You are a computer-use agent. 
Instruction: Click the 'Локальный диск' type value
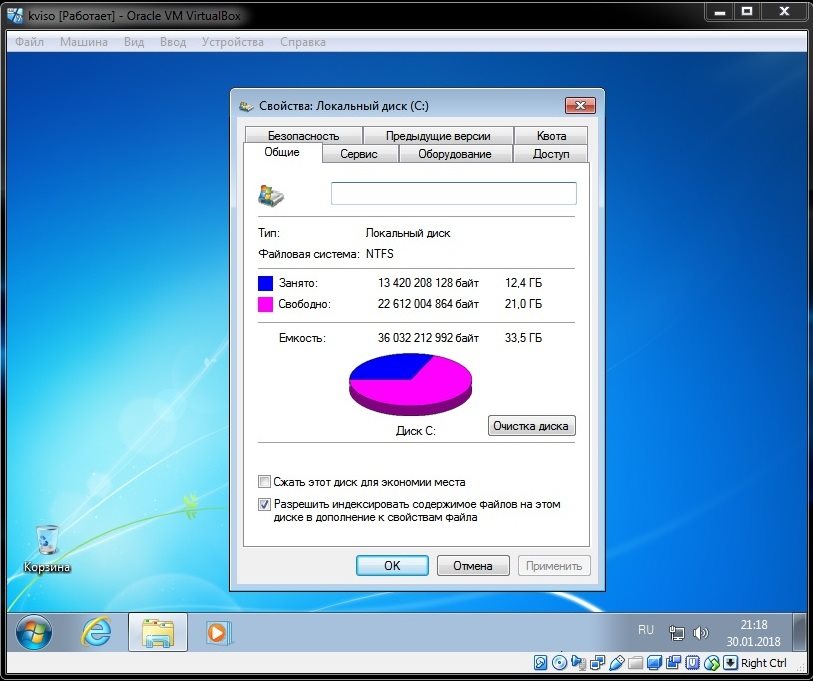tap(408, 233)
